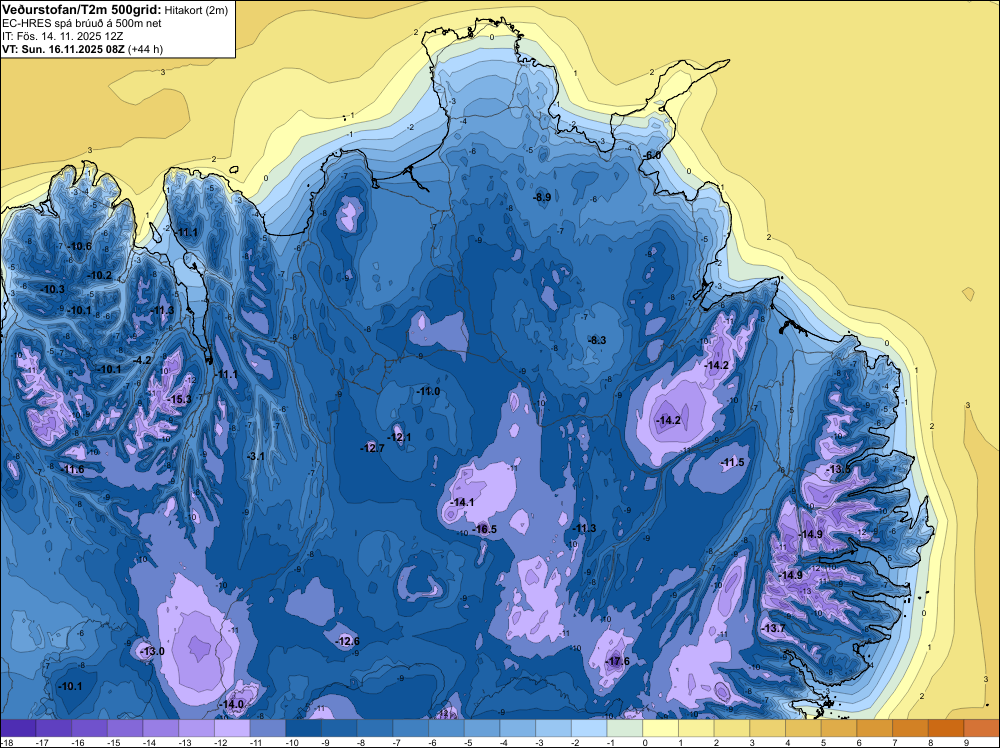Choose the legend swatch labeled 6
Screen dimensions: 1000x748
(875, 728)
